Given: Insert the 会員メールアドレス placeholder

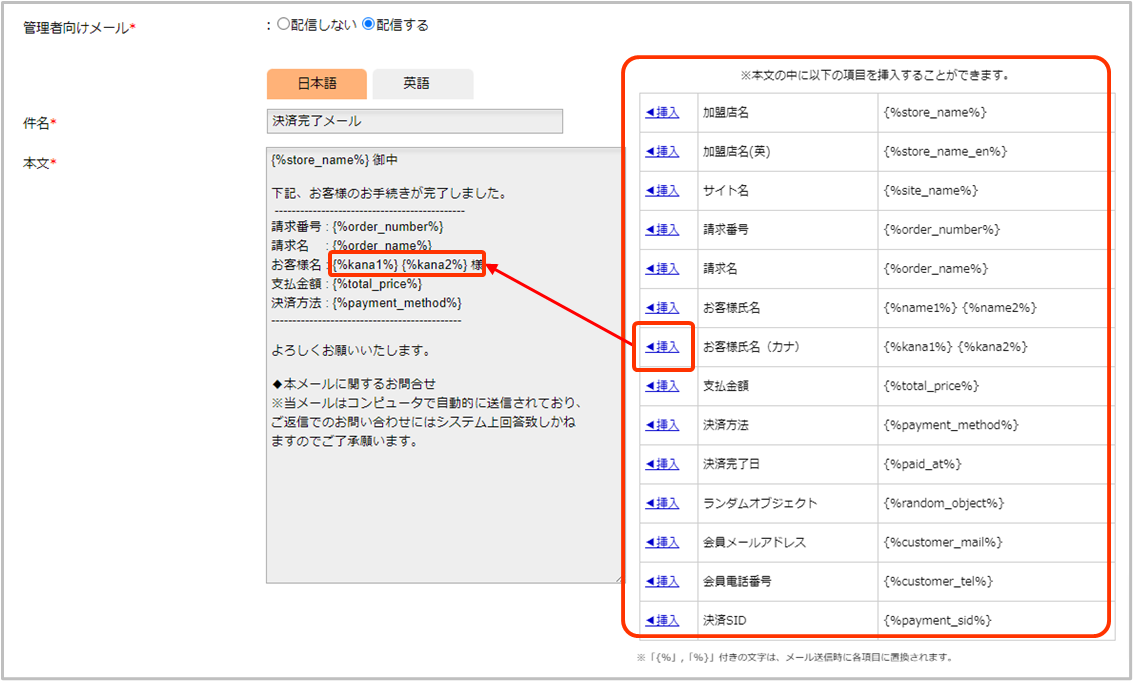Looking at the screenshot, I should (x=662, y=542).
